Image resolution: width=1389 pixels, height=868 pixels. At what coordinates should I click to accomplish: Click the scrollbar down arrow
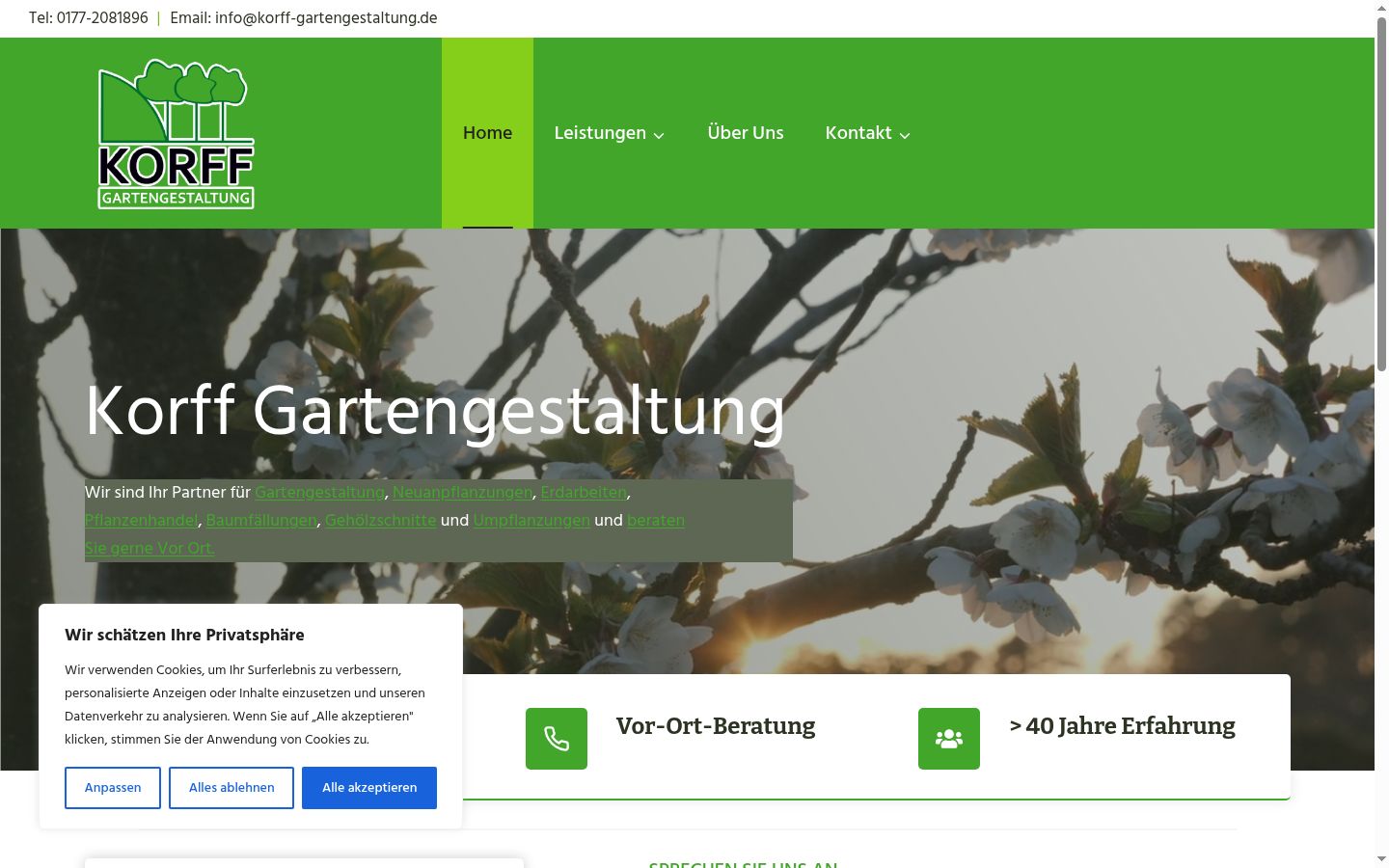[1381, 859]
